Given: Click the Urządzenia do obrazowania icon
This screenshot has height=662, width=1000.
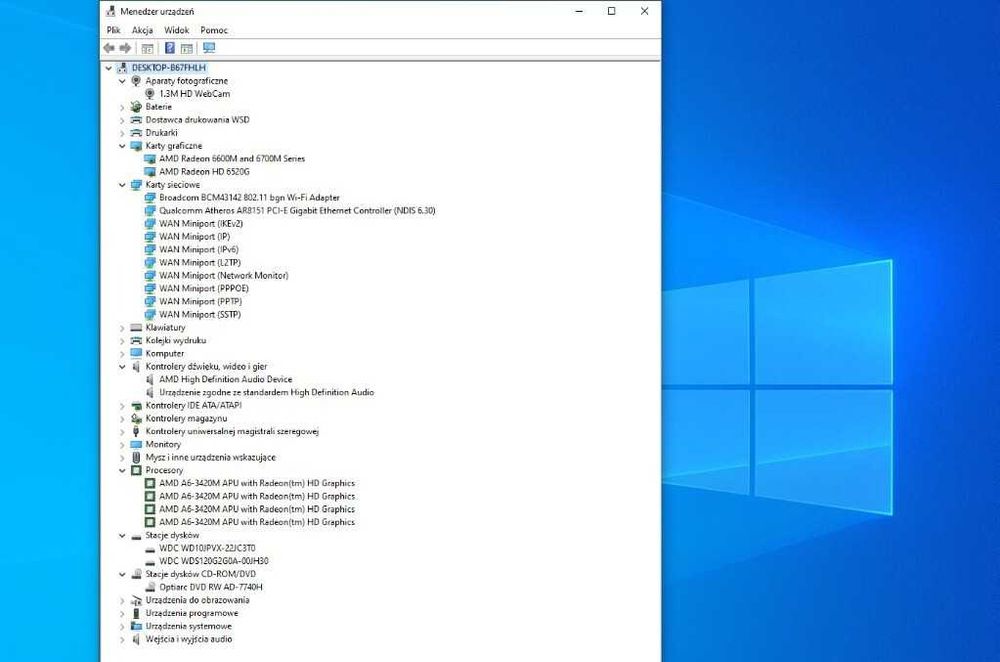Looking at the screenshot, I should pos(136,600).
